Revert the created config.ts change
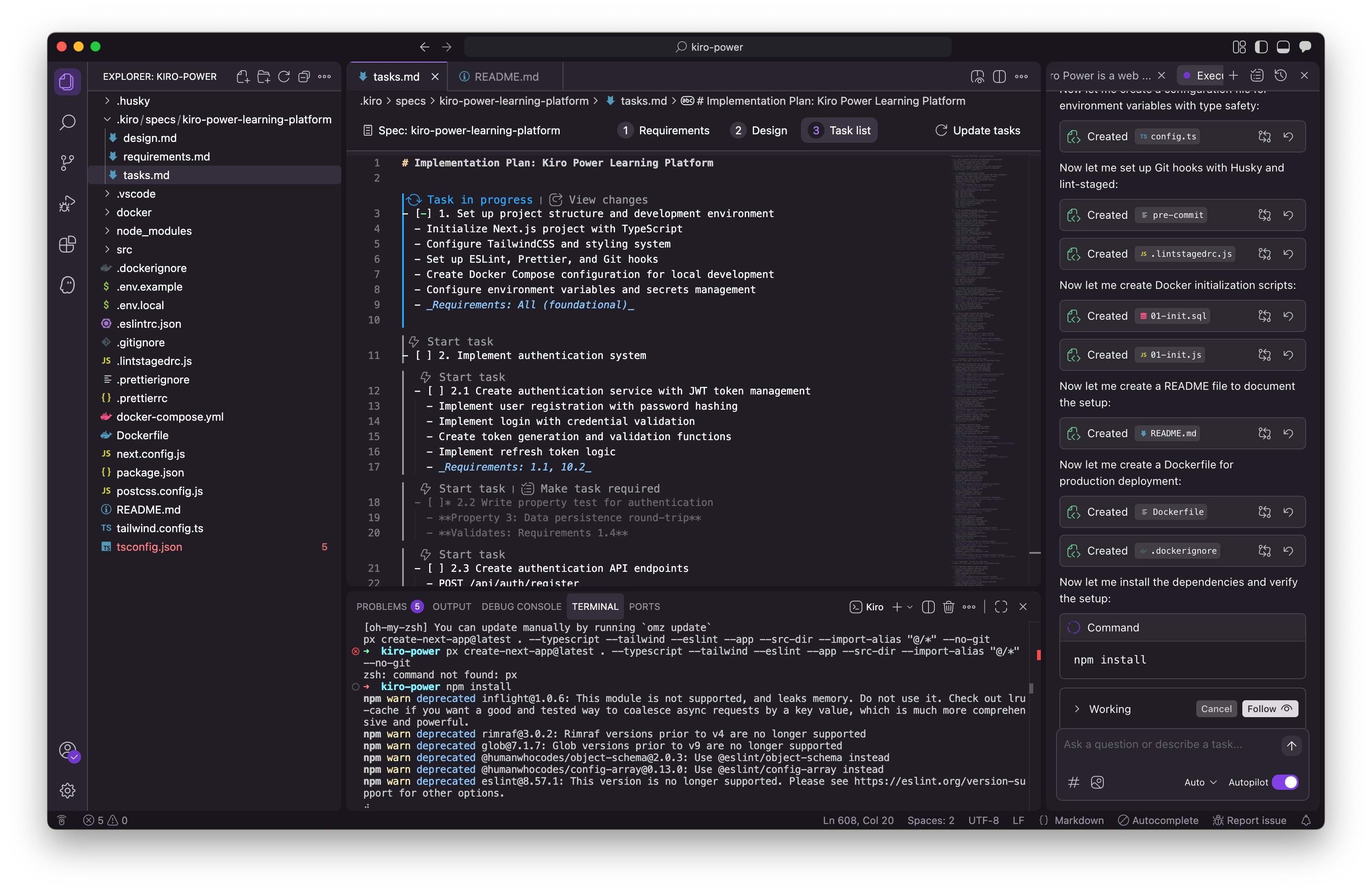The height and width of the screenshot is (892, 1372). (x=1288, y=136)
